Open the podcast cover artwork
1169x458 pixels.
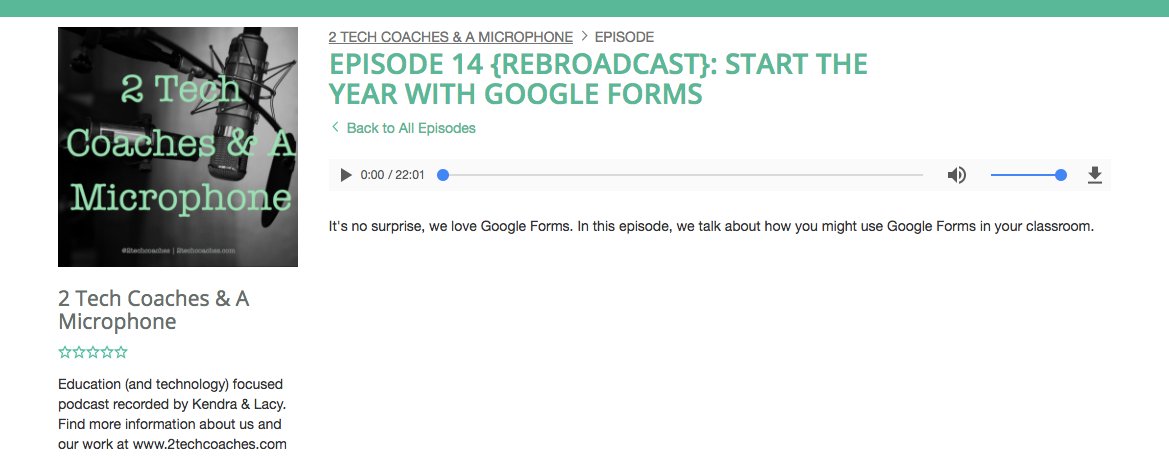(x=178, y=147)
